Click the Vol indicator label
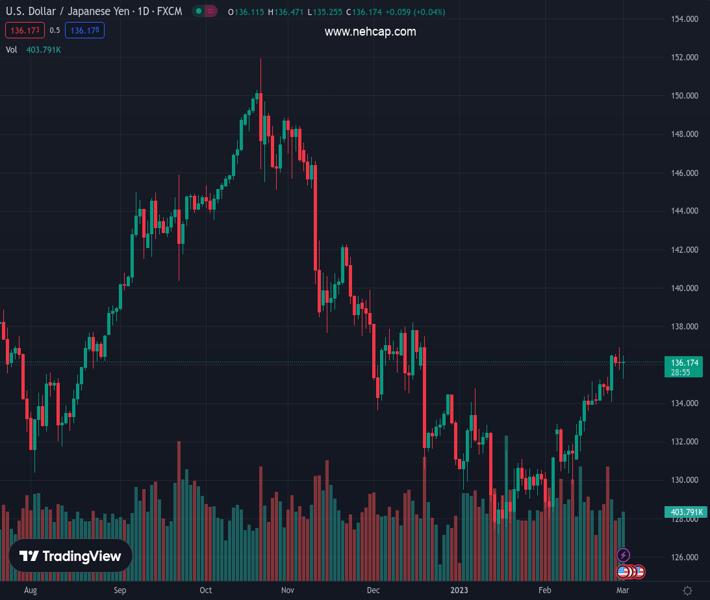The width and height of the screenshot is (710, 600). [x=13, y=49]
